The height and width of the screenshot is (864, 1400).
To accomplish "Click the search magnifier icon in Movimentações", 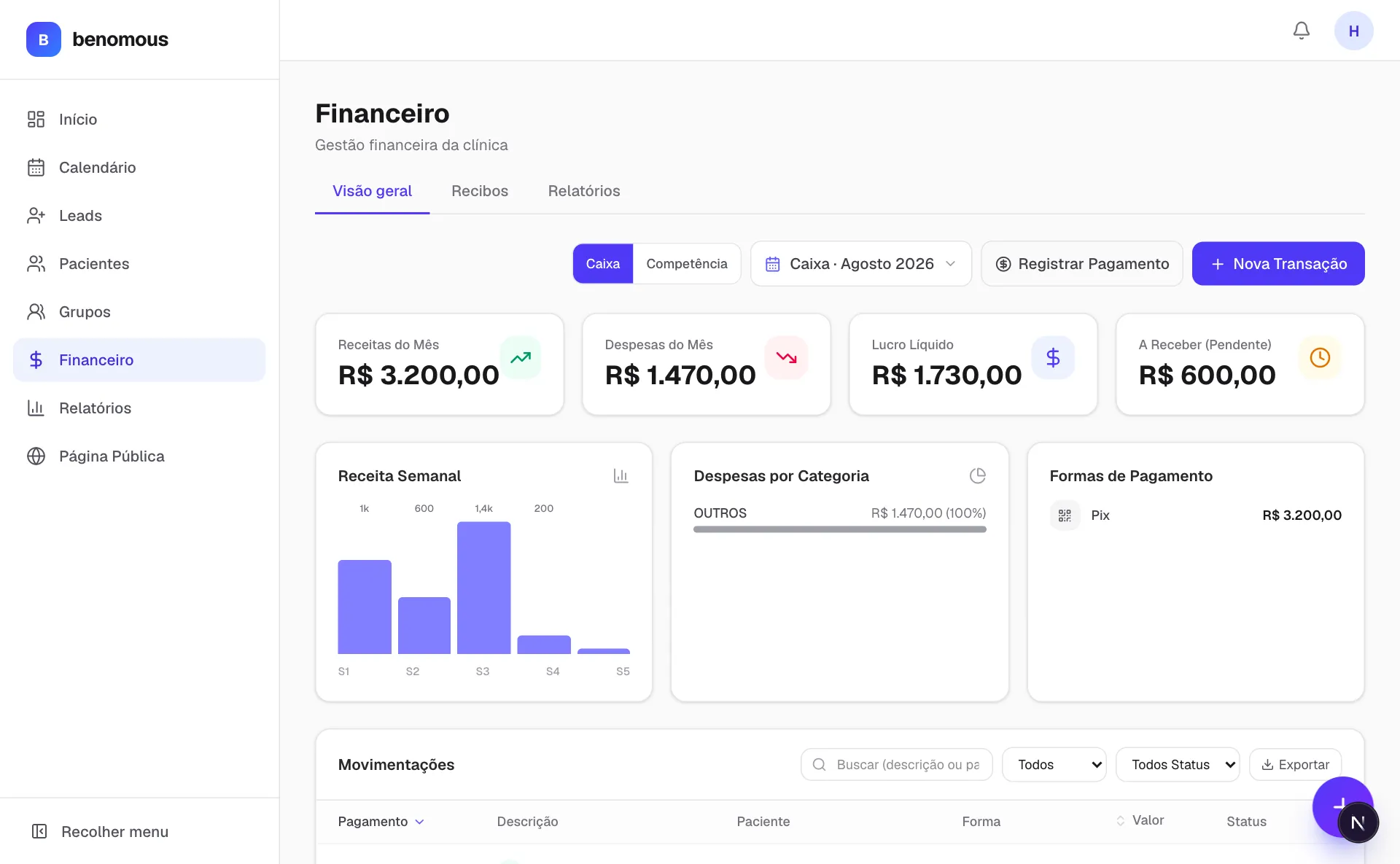I will pos(819,764).
